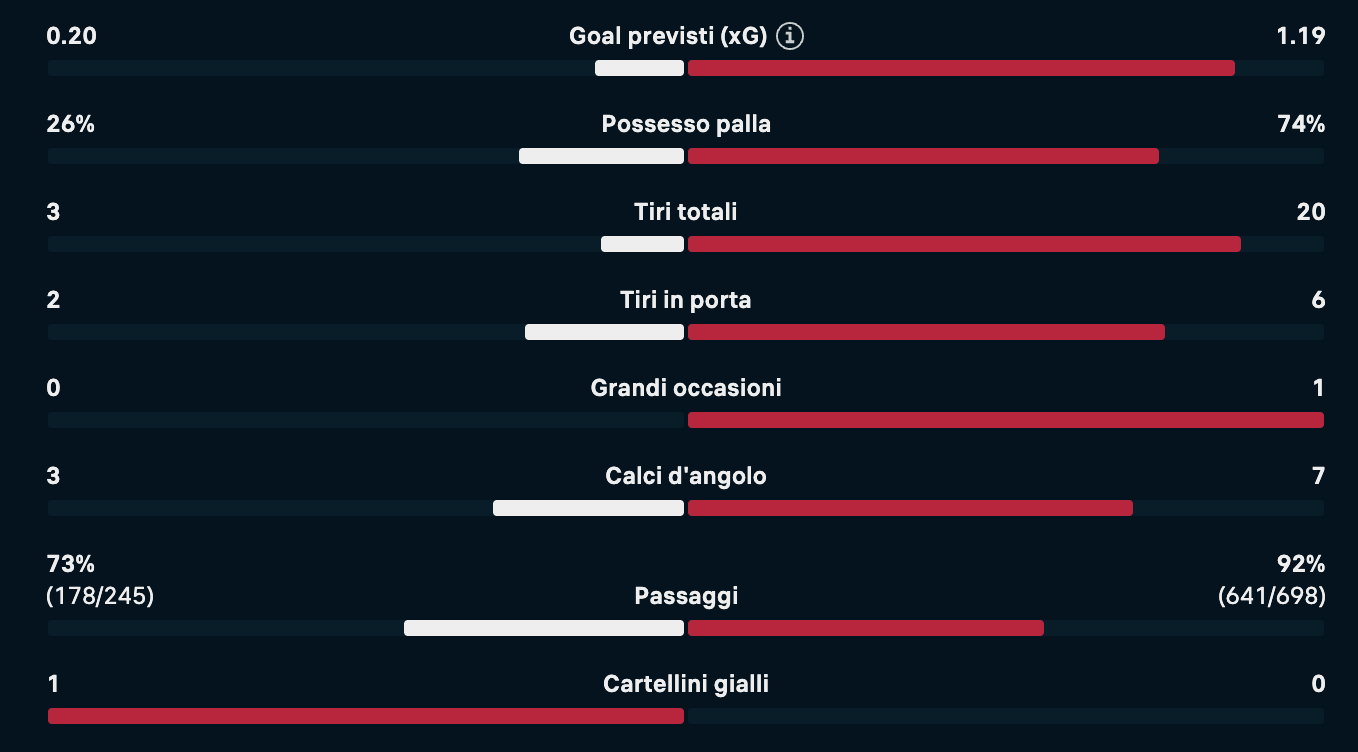Screen dimensions: 1358x752
Task: Click the red total shots bar
Action: (x=964, y=244)
